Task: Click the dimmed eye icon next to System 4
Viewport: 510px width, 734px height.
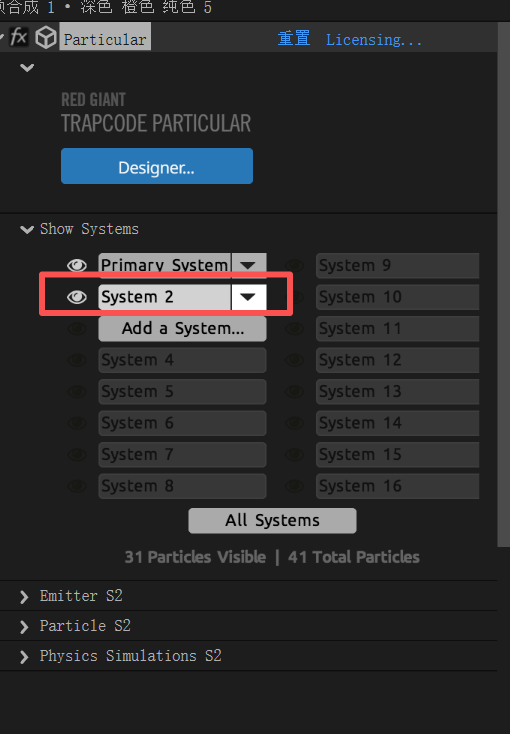Action: pyautogui.click(x=77, y=360)
